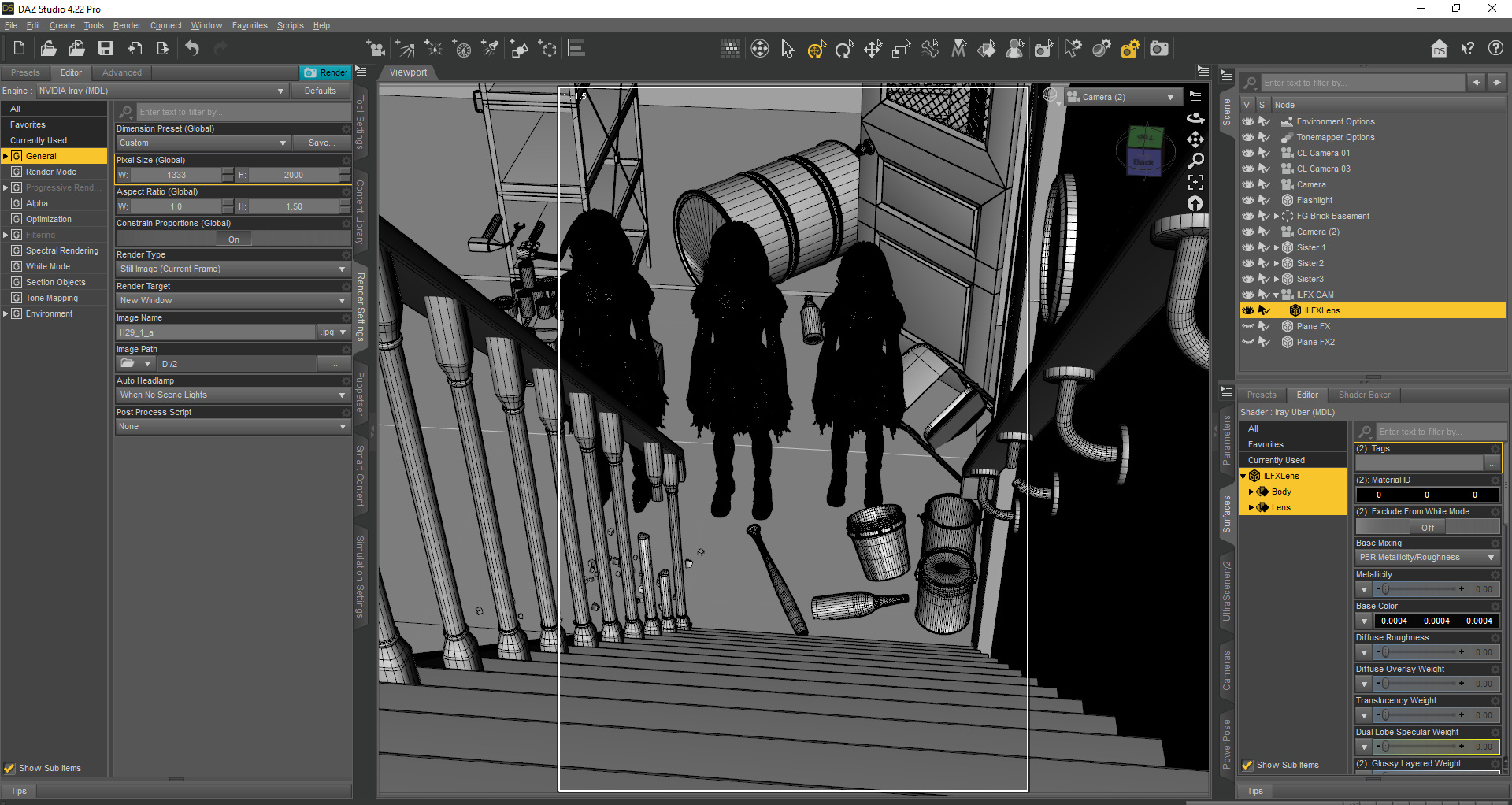Click the Undo arrow icon
The width and height of the screenshot is (1512, 805).
point(192,48)
